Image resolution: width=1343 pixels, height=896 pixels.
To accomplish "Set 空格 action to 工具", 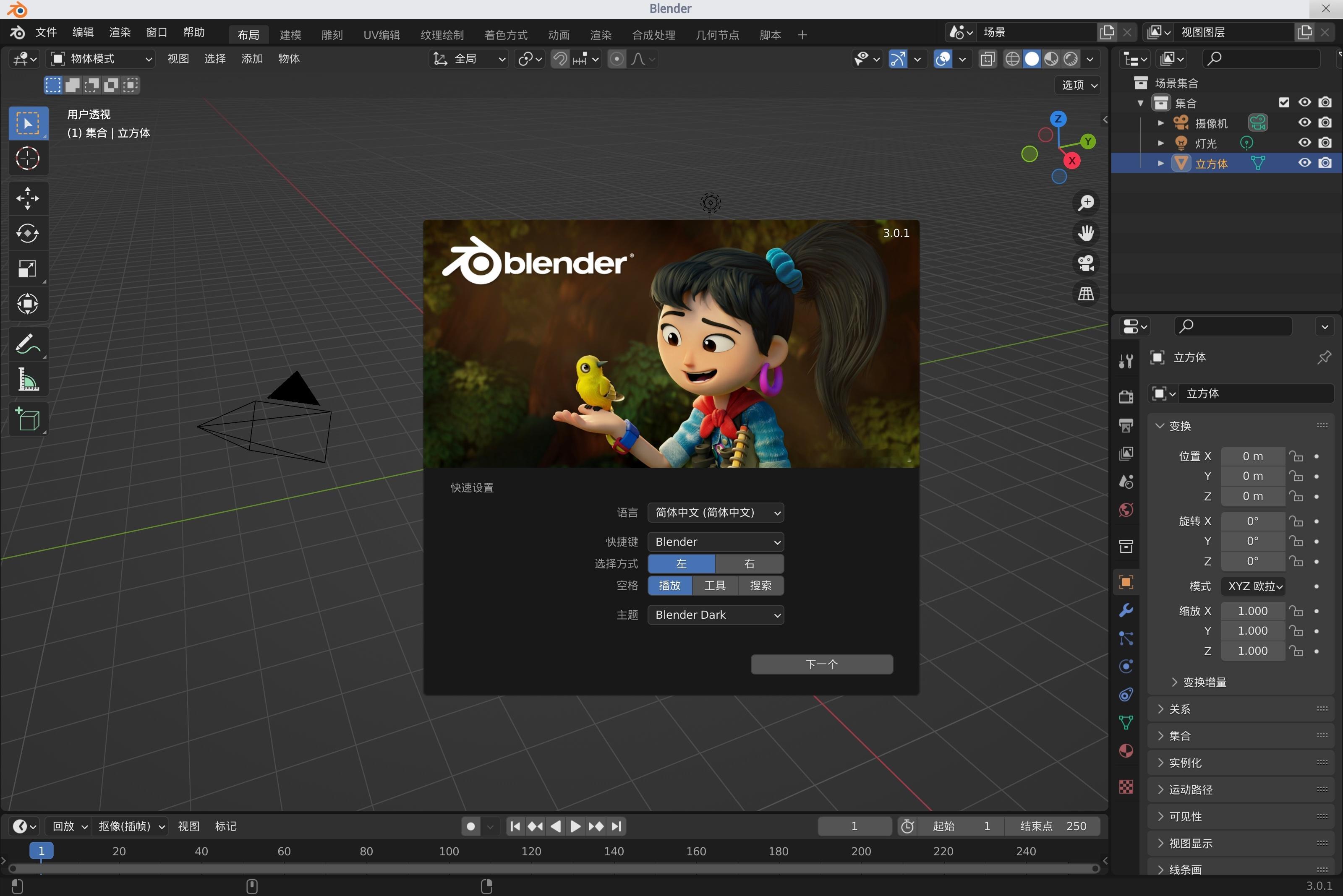I will pyautogui.click(x=715, y=586).
